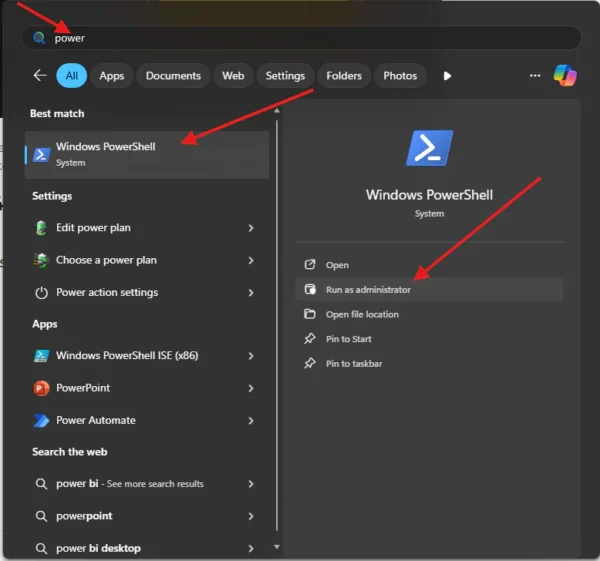The image size is (600, 561).
Task: Click the results list scroll up arrow
Action: pos(277,111)
